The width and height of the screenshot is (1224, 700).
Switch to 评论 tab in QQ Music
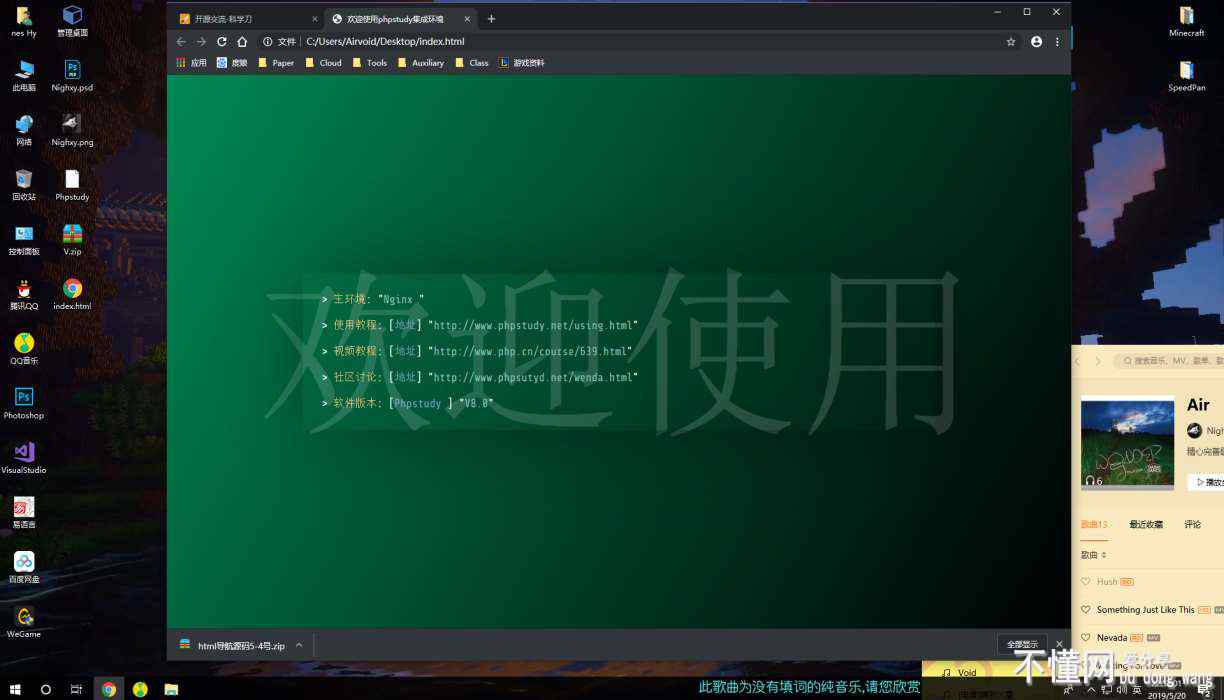coord(1193,524)
